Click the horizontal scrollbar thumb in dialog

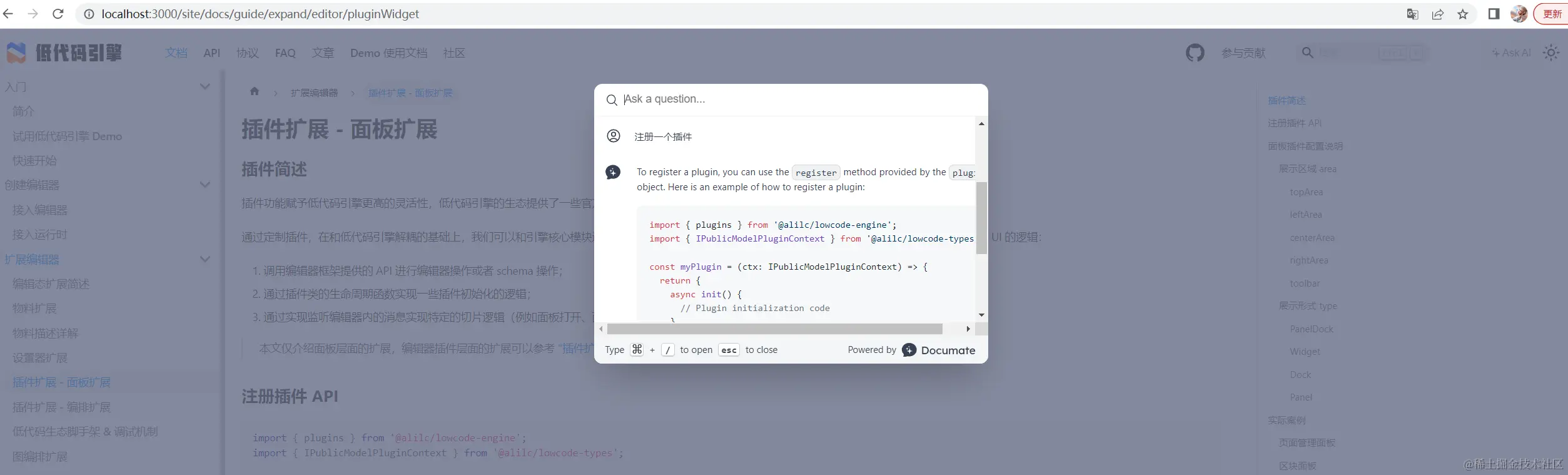tap(774, 329)
